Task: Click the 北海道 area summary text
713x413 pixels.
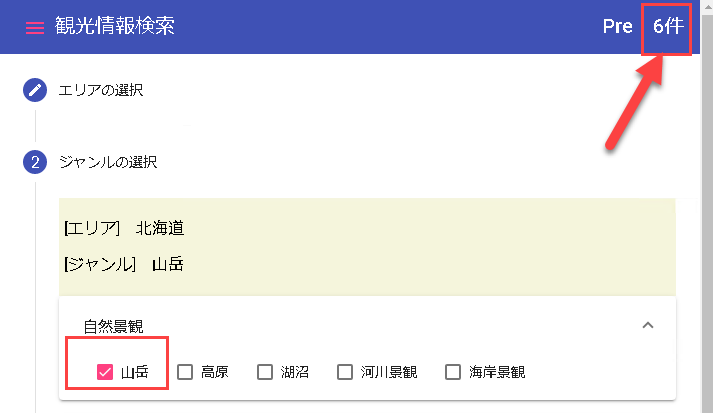Action: [160, 228]
